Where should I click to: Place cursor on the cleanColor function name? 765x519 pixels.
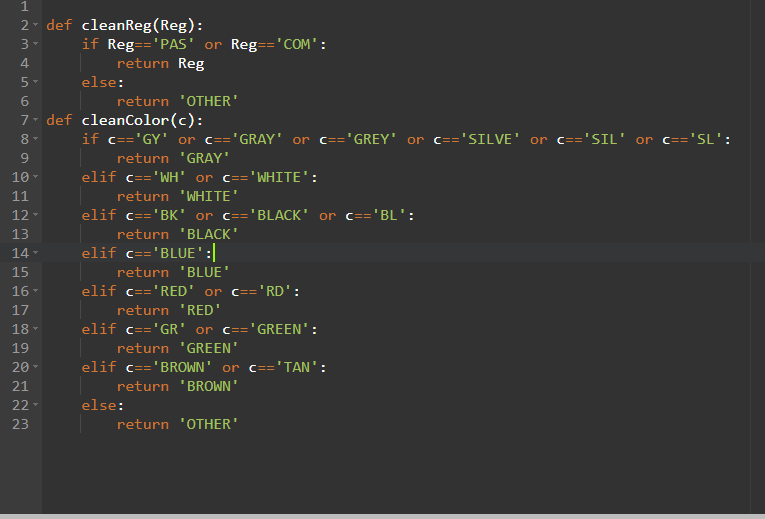pos(130,120)
